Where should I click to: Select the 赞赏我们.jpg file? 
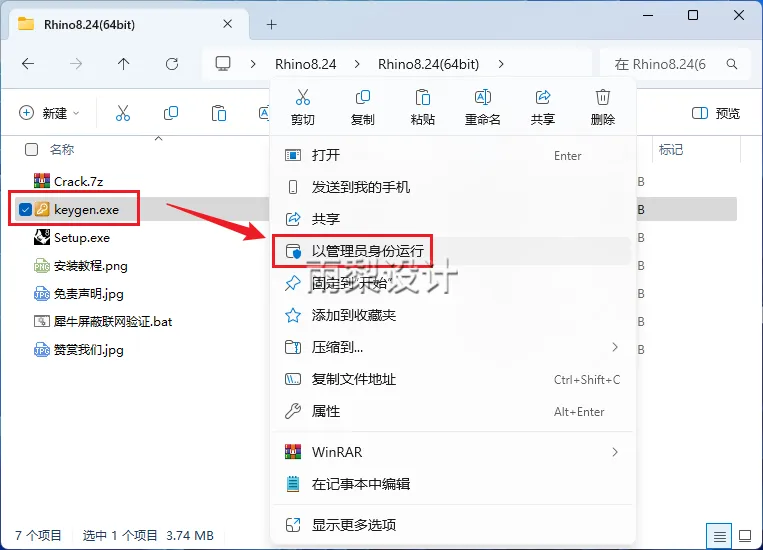point(88,350)
